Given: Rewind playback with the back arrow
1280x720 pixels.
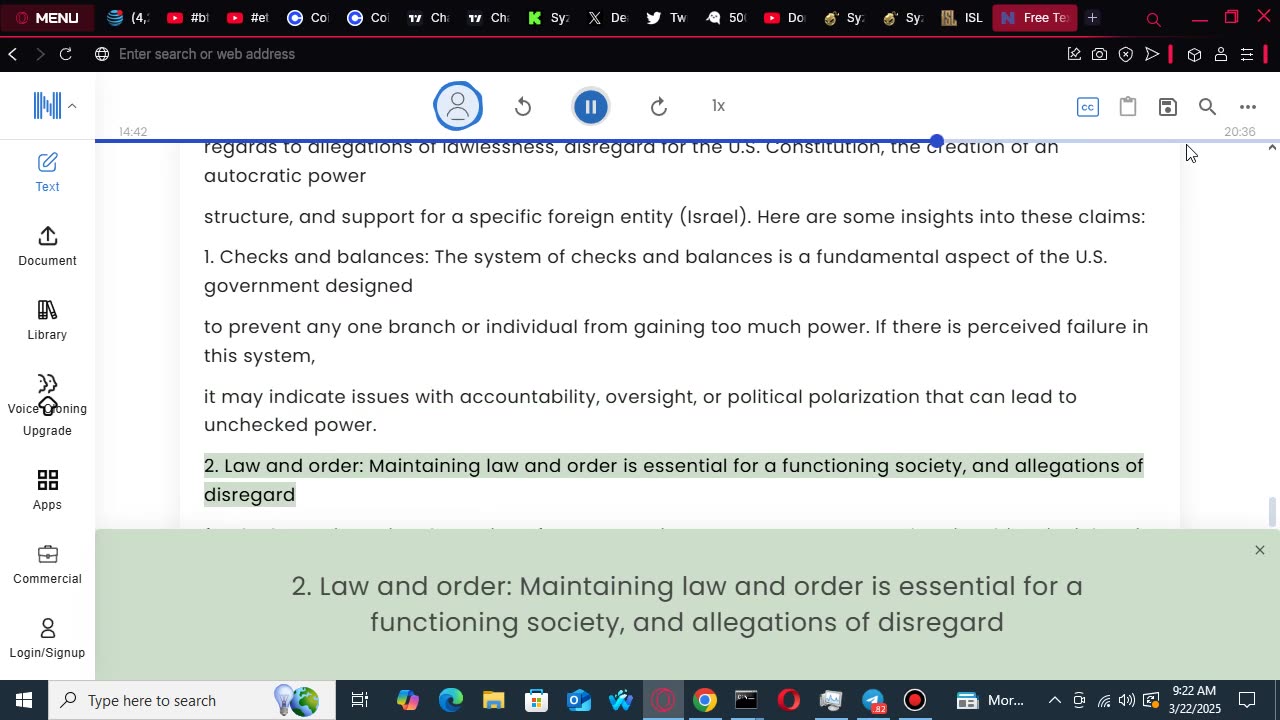Looking at the screenshot, I should pyautogui.click(x=523, y=106).
